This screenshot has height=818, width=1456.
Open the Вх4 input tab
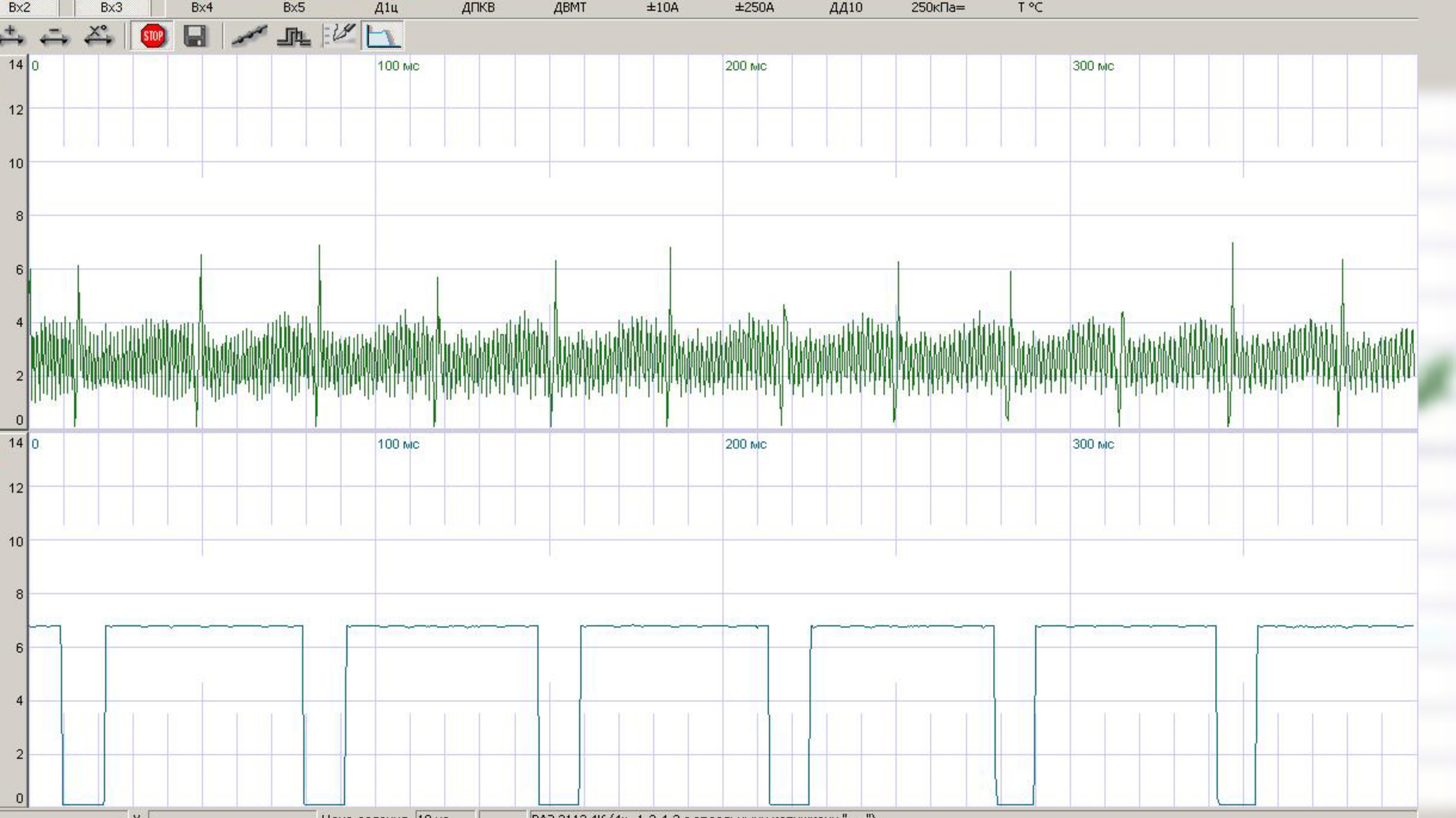point(202,7)
